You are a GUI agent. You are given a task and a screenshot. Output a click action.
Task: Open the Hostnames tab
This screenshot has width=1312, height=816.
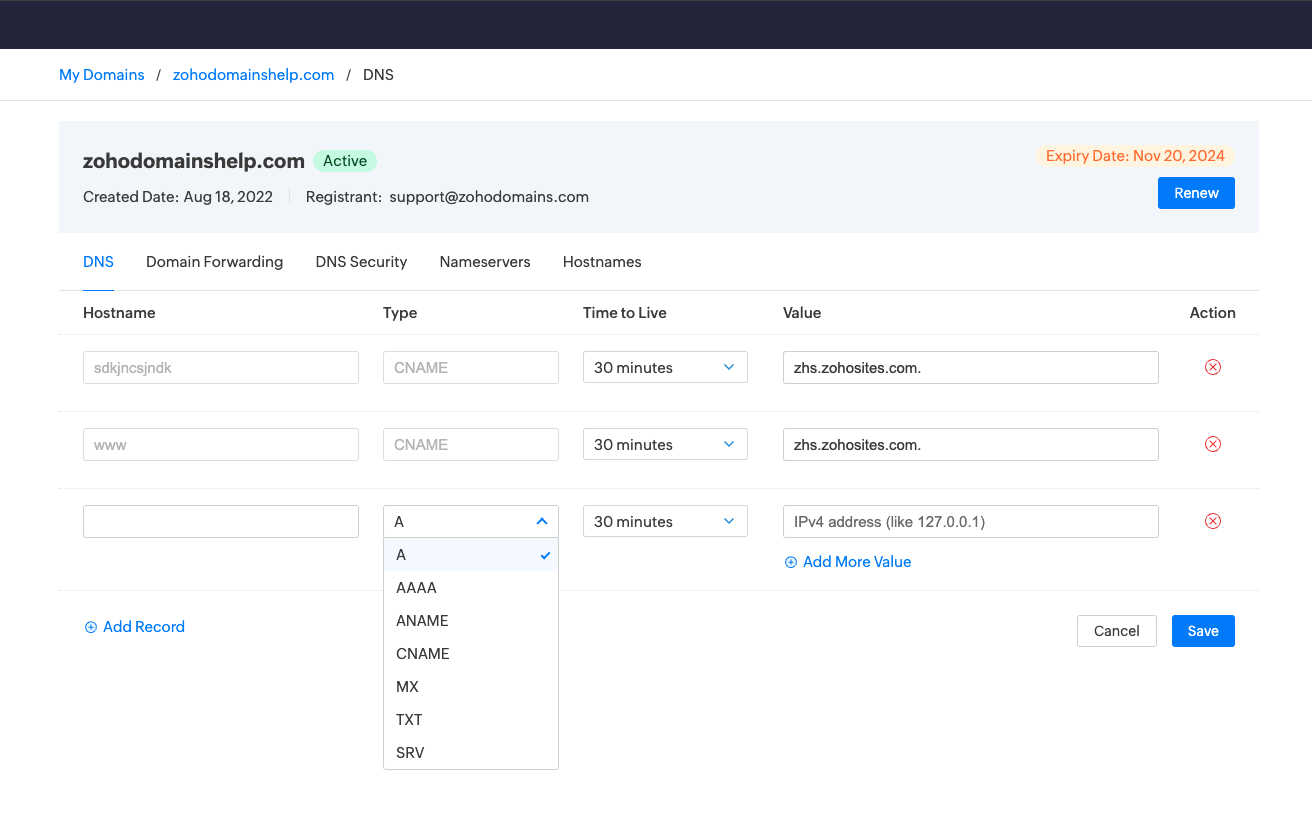602,262
